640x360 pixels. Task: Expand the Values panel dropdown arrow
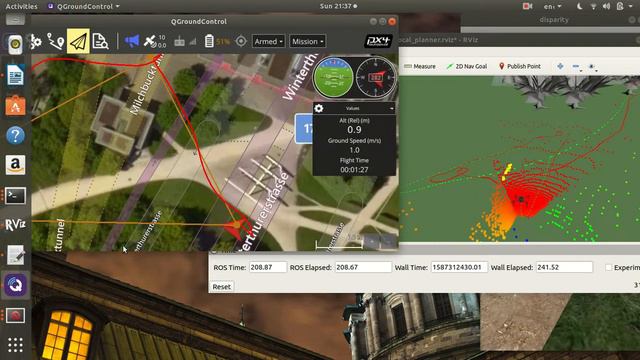click(392, 109)
